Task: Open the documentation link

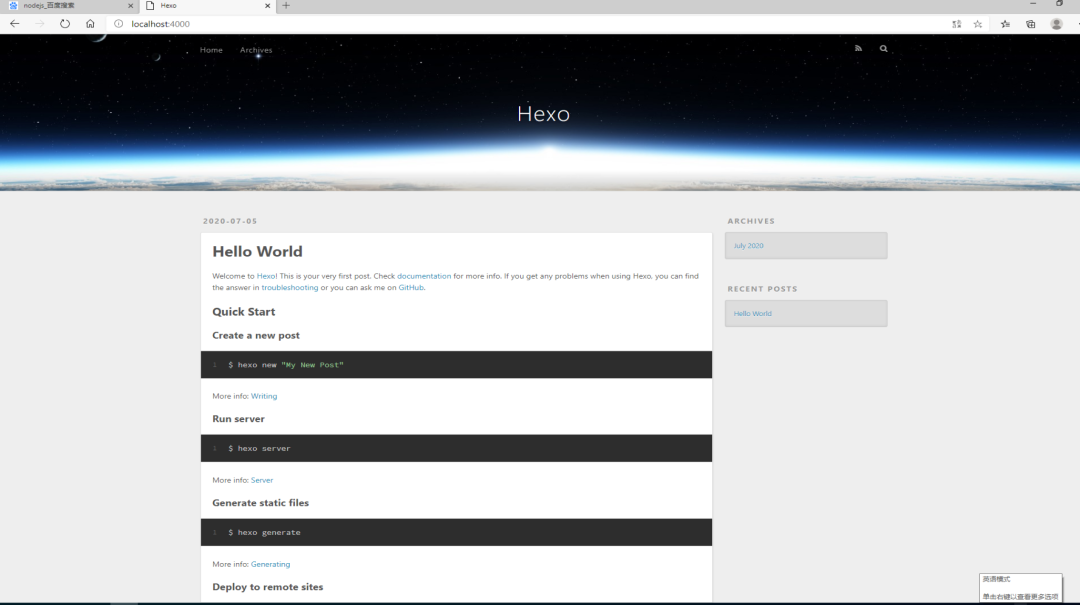Action: coord(424,276)
